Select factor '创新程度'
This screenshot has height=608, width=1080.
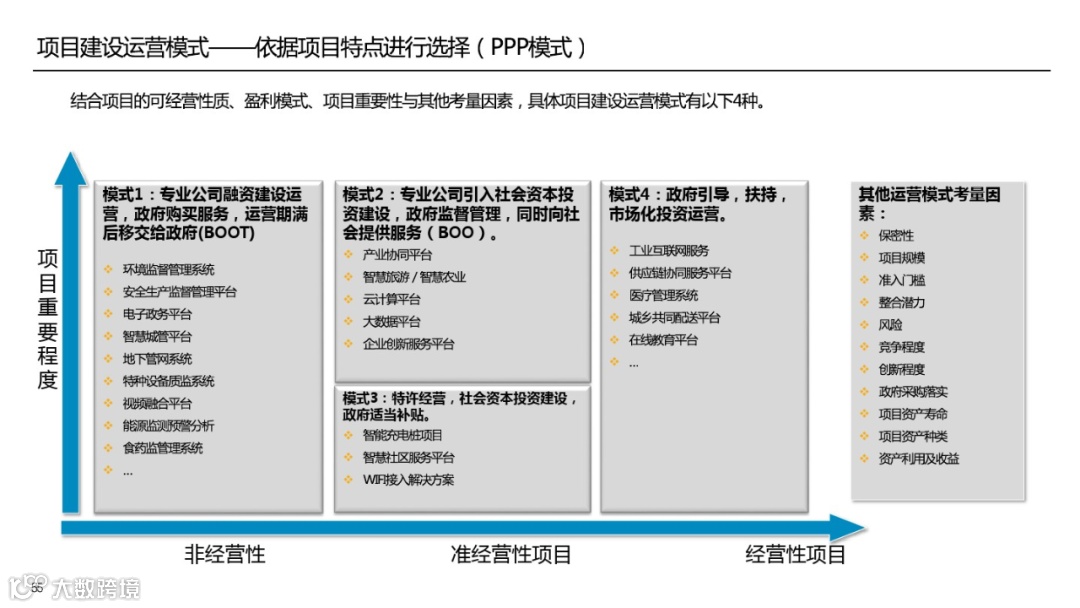coord(901,370)
